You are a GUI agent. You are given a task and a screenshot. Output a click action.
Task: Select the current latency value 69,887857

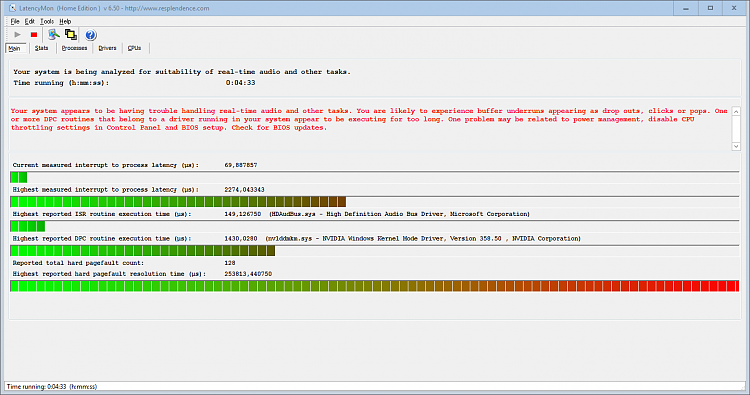click(x=241, y=165)
